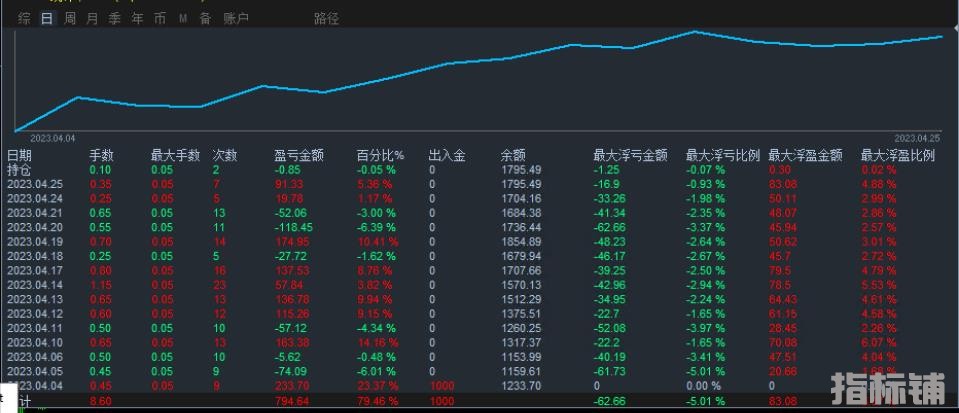Open the 周 weekly tab
Image resolution: width=959 pixels, height=413 pixels.
pyautogui.click(x=70, y=18)
